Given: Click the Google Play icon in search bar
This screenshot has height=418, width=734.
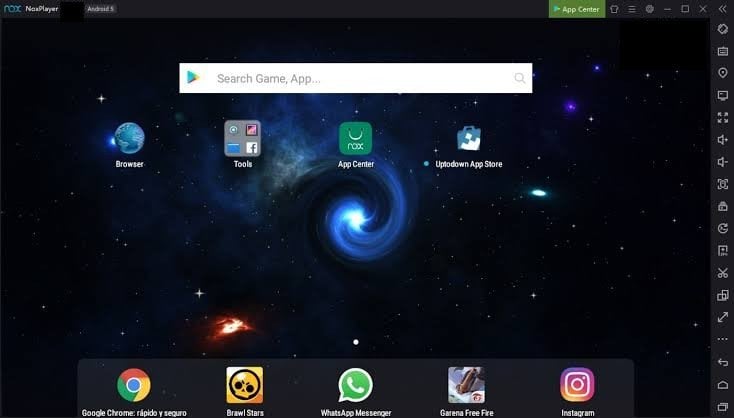Looking at the screenshot, I should 193,77.
